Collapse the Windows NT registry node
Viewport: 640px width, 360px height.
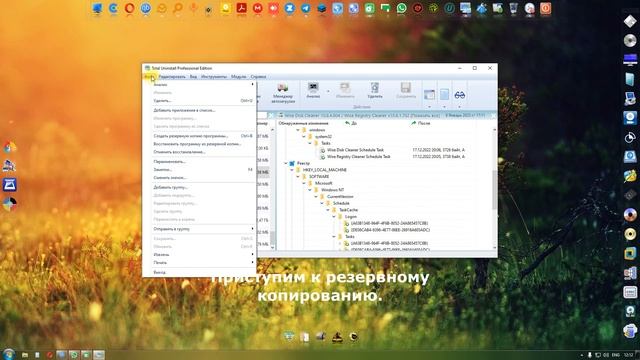tap(310, 190)
